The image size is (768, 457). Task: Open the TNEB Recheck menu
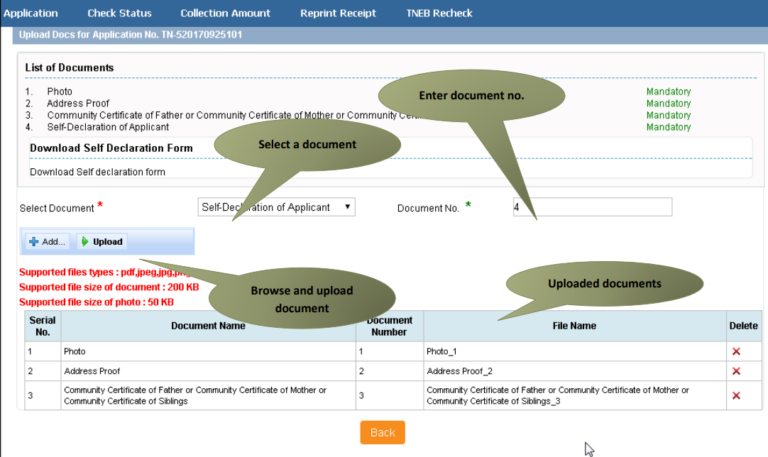[439, 13]
